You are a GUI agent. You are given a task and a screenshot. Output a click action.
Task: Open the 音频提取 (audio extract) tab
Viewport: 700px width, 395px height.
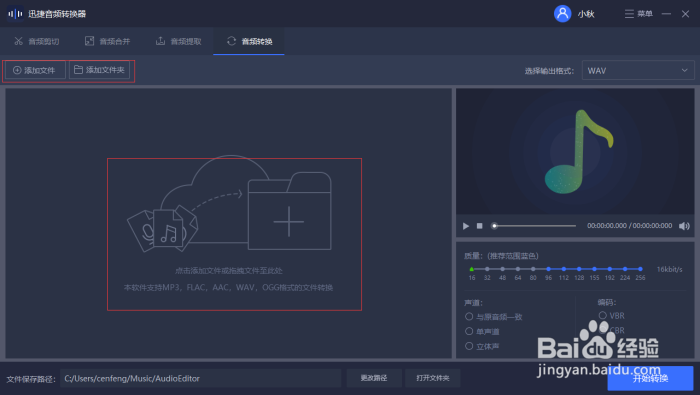(x=179, y=42)
